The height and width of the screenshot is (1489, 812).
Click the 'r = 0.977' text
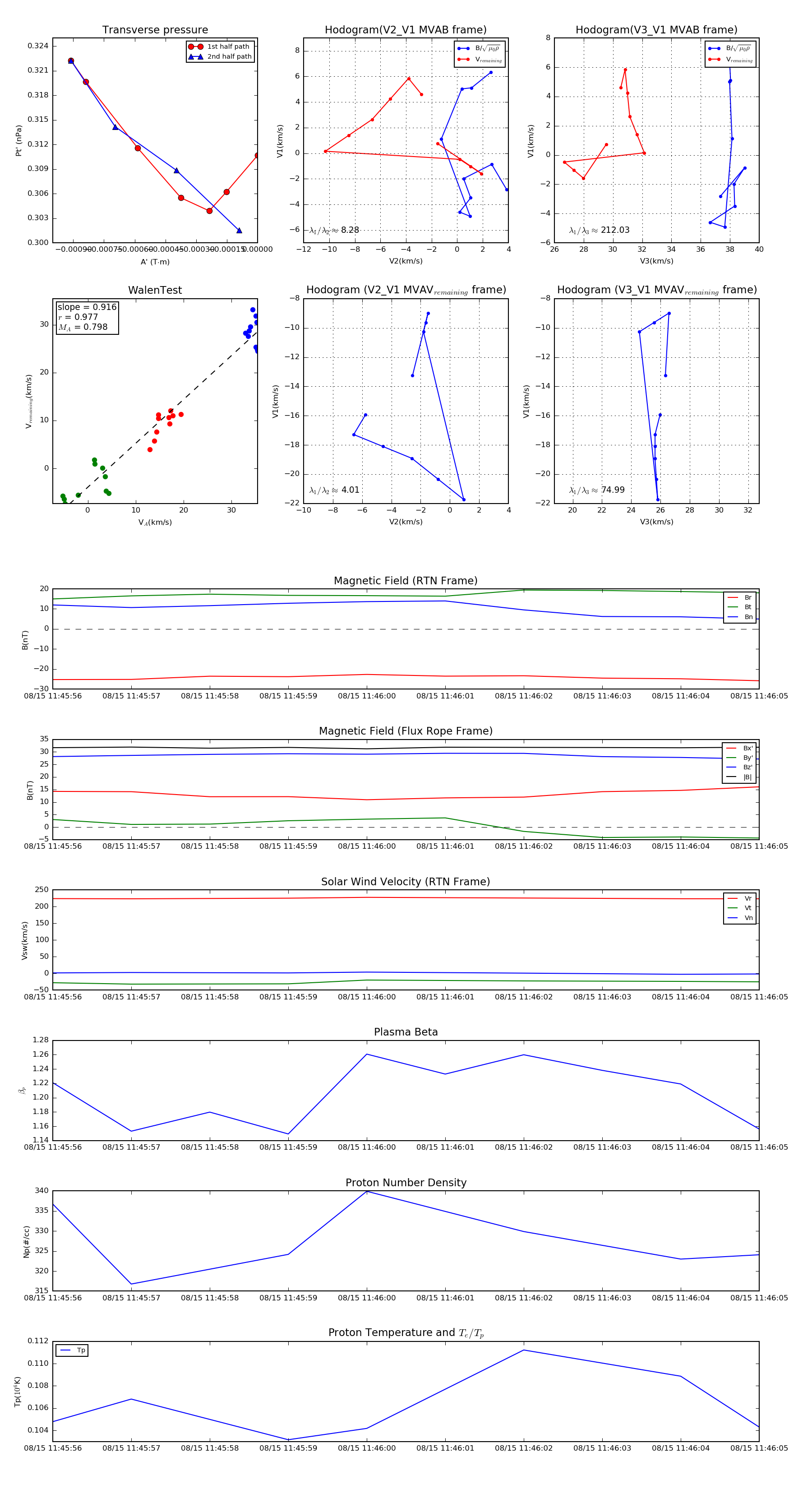pos(78,317)
